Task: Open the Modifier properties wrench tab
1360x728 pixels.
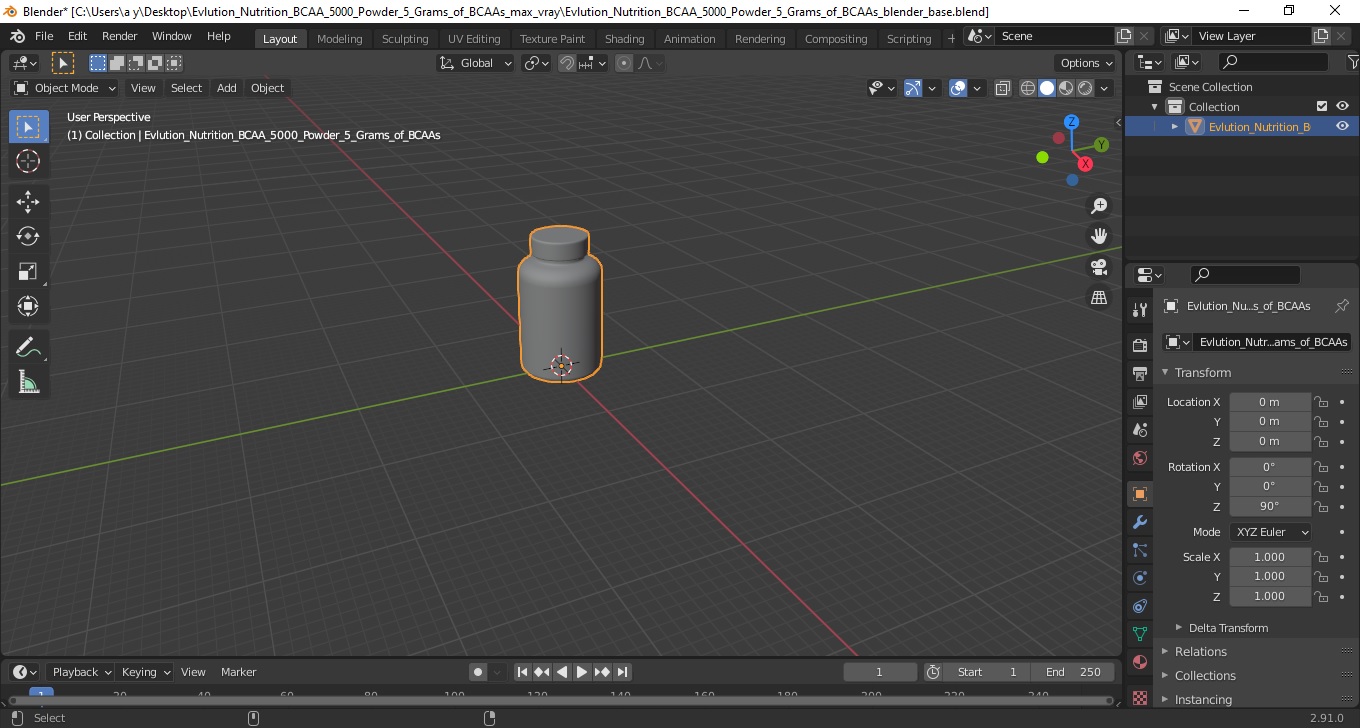Action: 1139,522
